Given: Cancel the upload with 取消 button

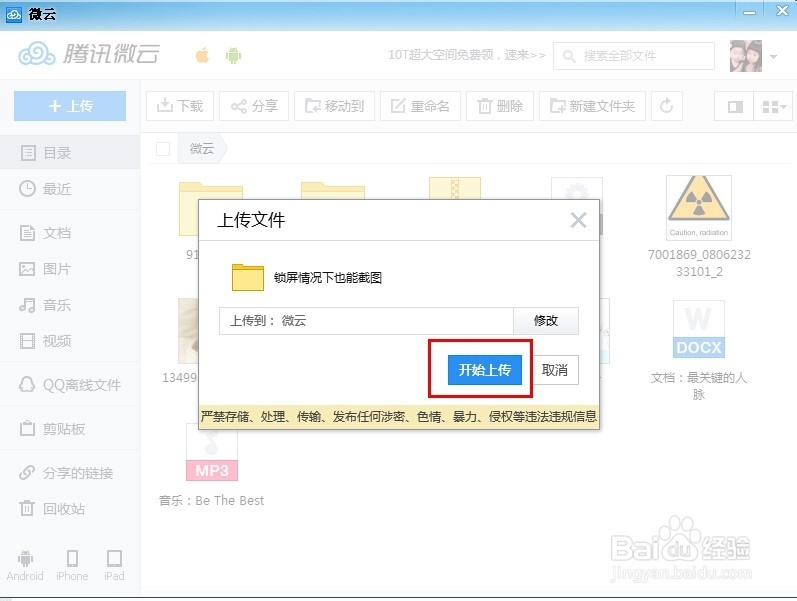Looking at the screenshot, I should pyautogui.click(x=555, y=370).
